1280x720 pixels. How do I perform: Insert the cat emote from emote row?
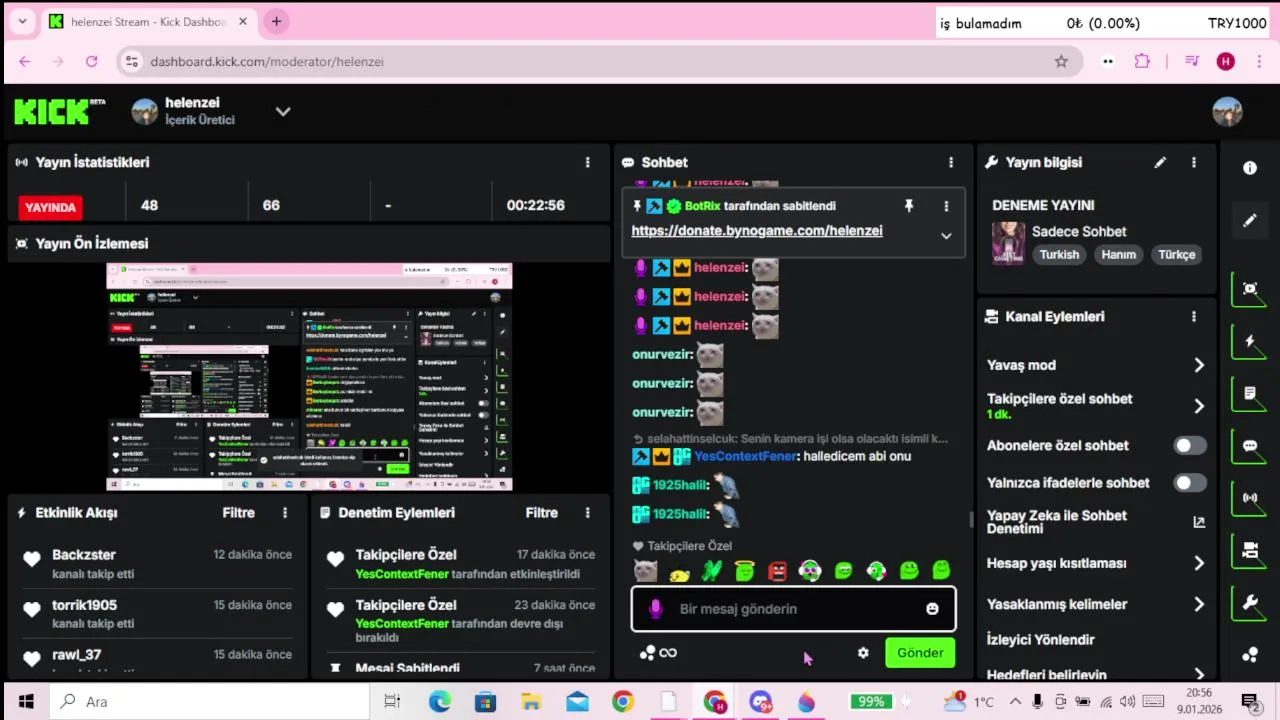coord(646,571)
